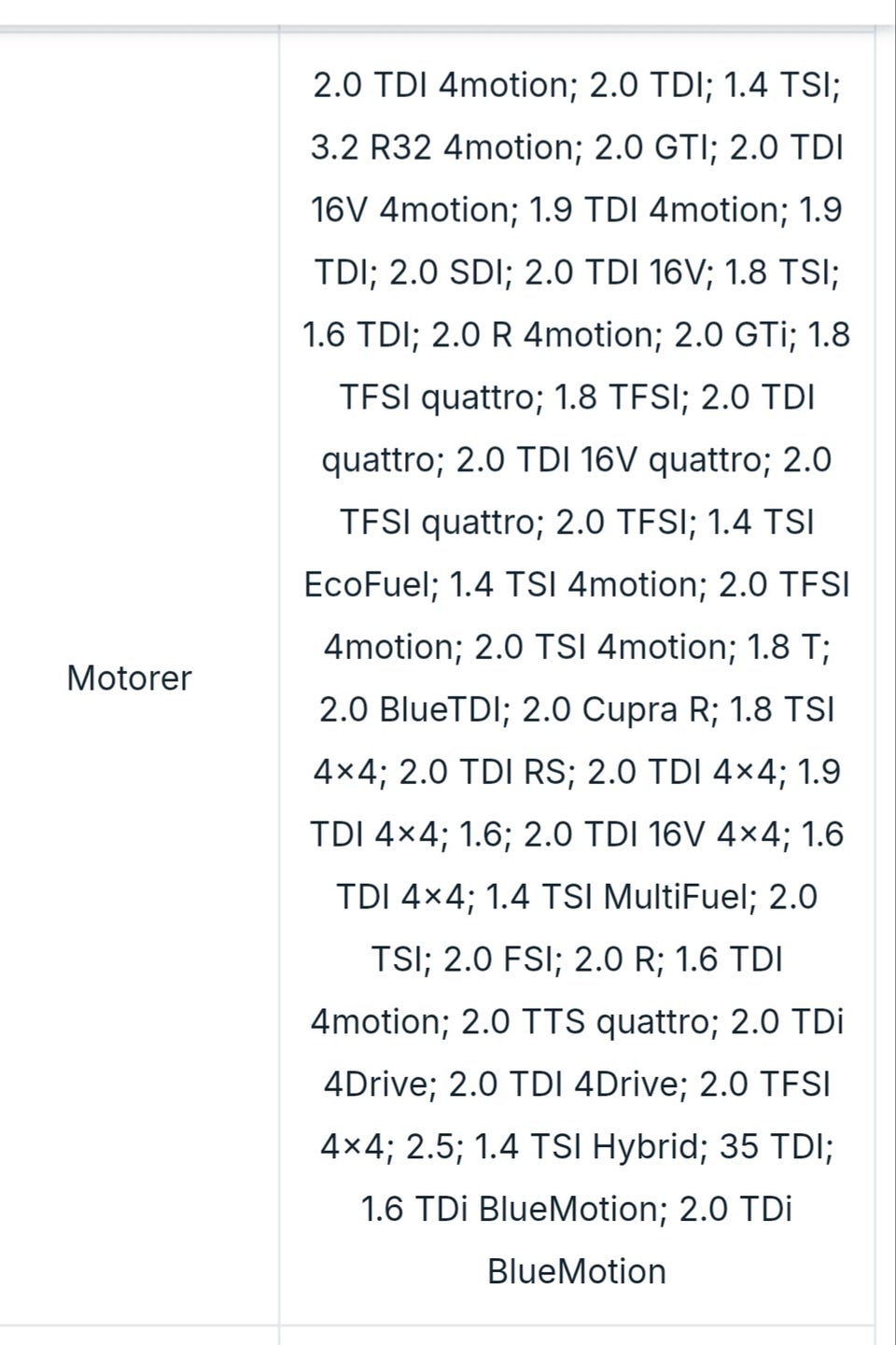Image resolution: width=896 pixels, height=1345 pixels.
Task: Select the last-line BlueMotion word
Action: [577, 1271]
